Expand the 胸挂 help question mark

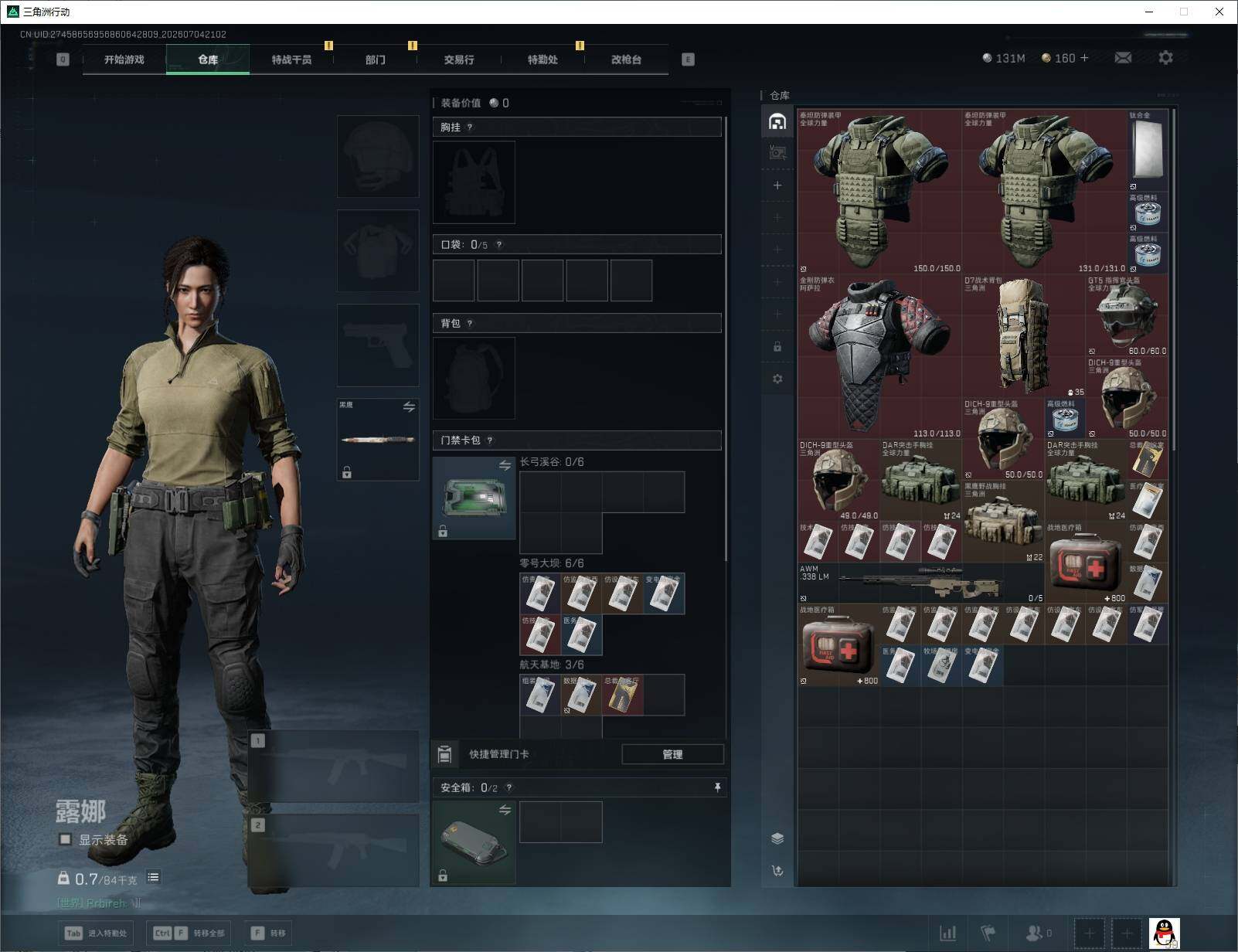(x=470, y=127)
